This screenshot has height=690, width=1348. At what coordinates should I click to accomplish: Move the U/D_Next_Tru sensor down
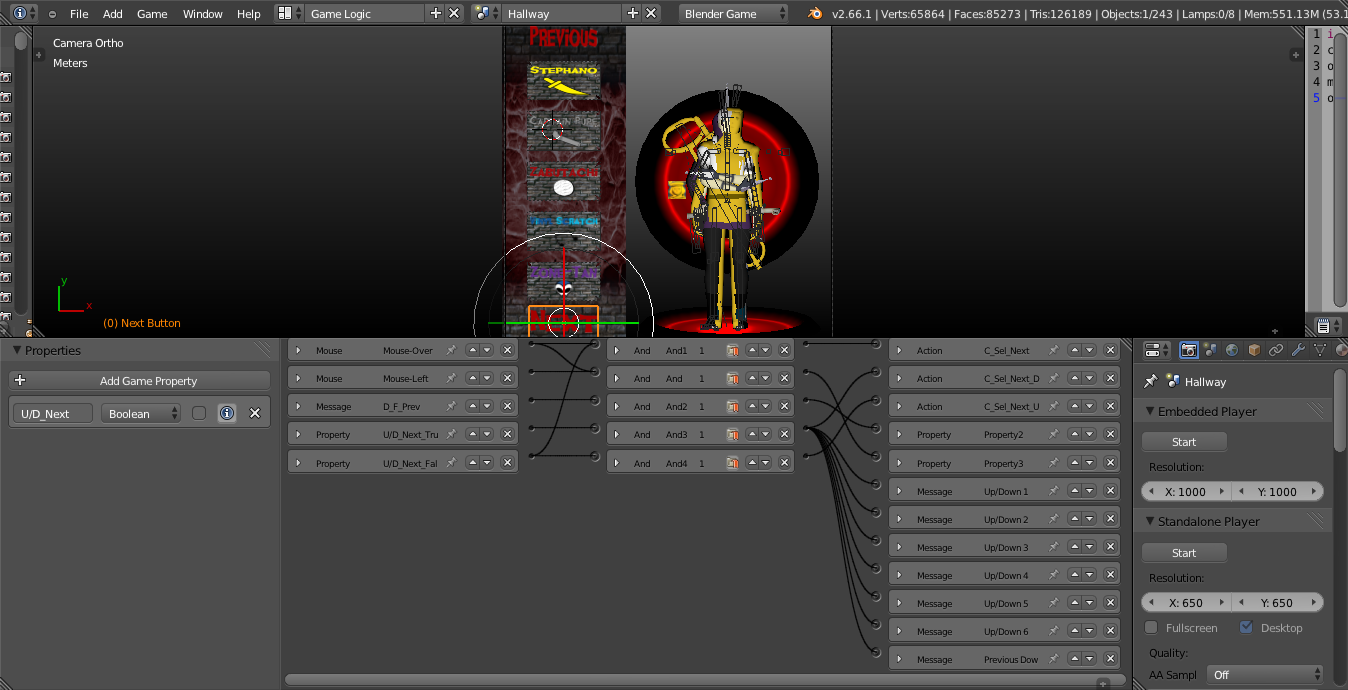pyautogui.click(x=486, y=434)
